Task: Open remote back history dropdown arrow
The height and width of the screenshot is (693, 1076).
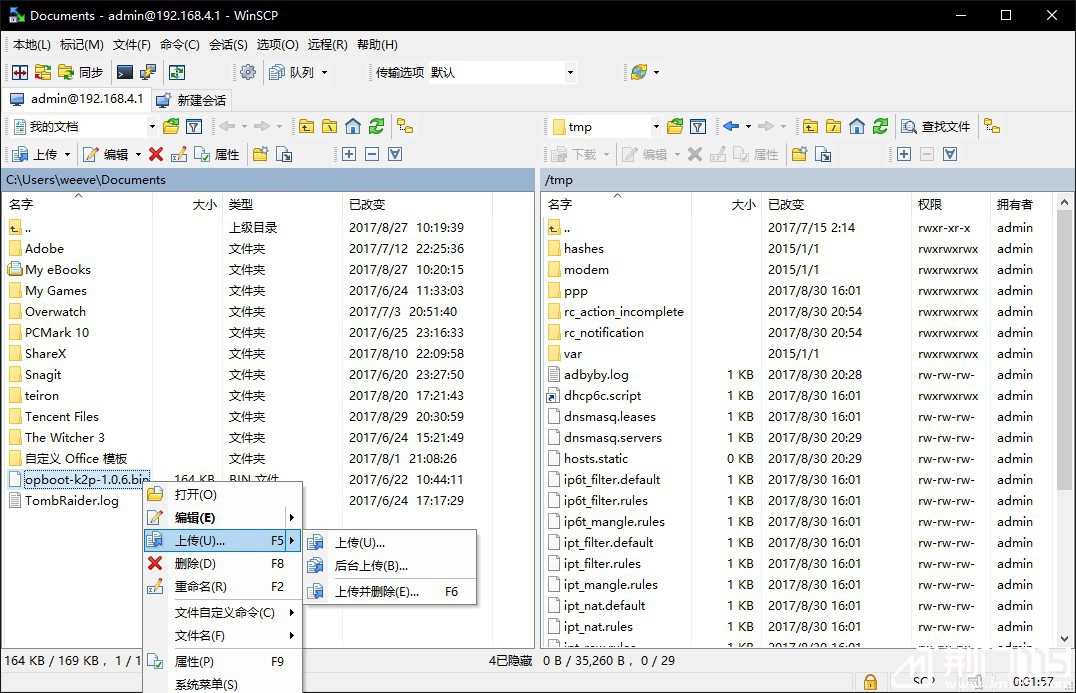Action: click(748, 127)
